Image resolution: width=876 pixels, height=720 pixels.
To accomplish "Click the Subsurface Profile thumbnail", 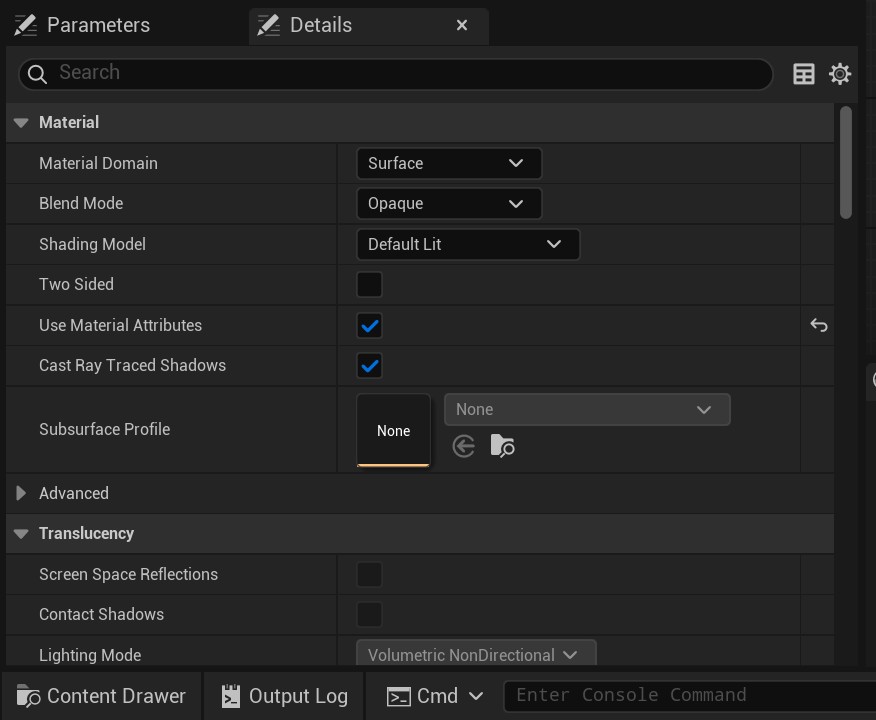I will 393,430.
